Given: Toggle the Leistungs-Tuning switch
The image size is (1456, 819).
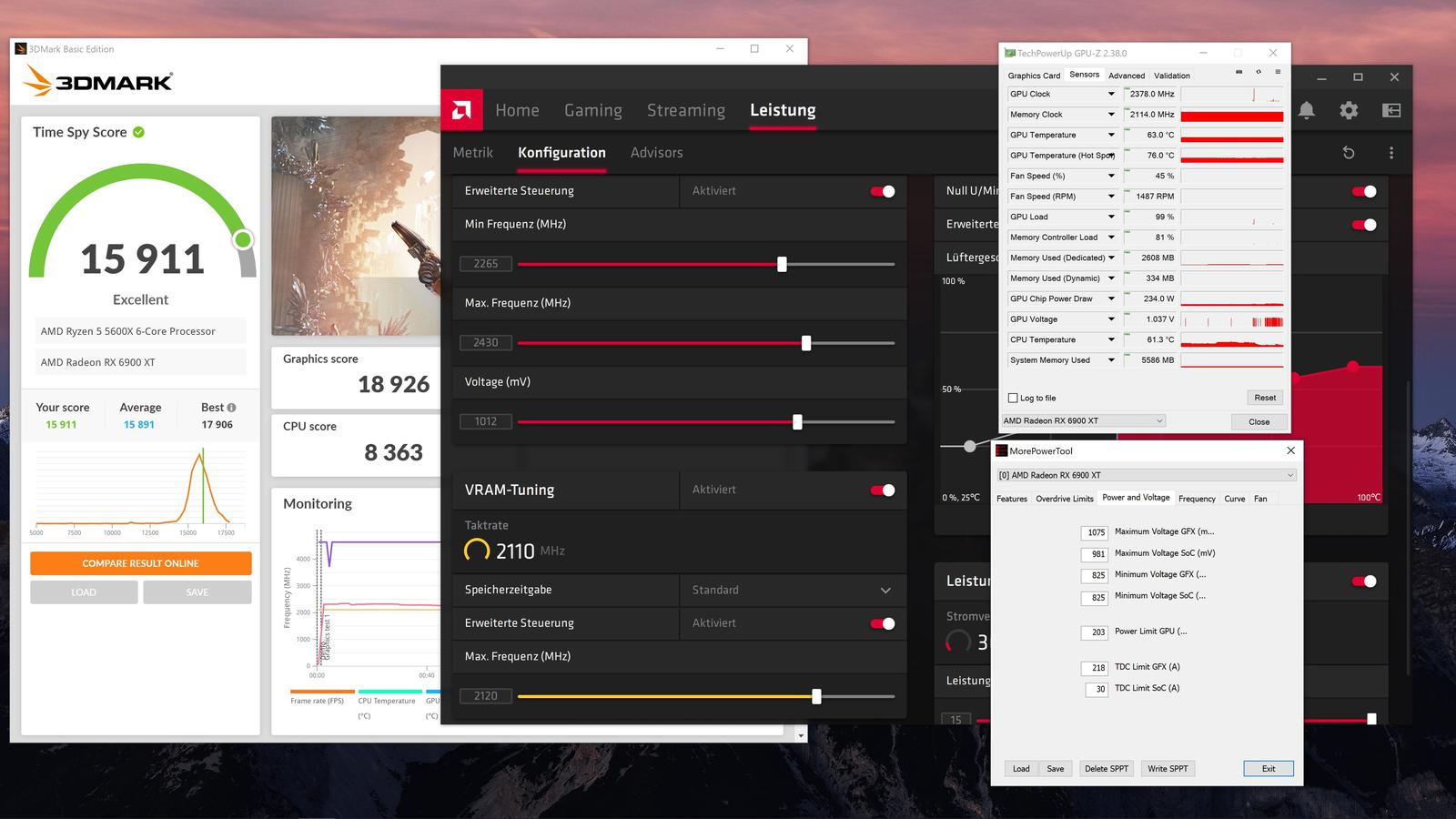Looking at the screenshot, I should [1364, 581].
